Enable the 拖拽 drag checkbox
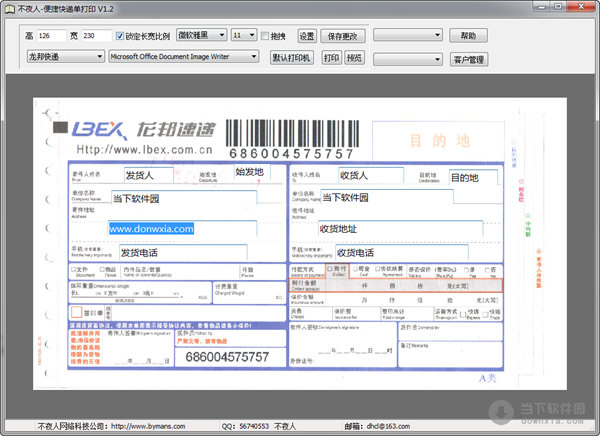 point(264,36)
